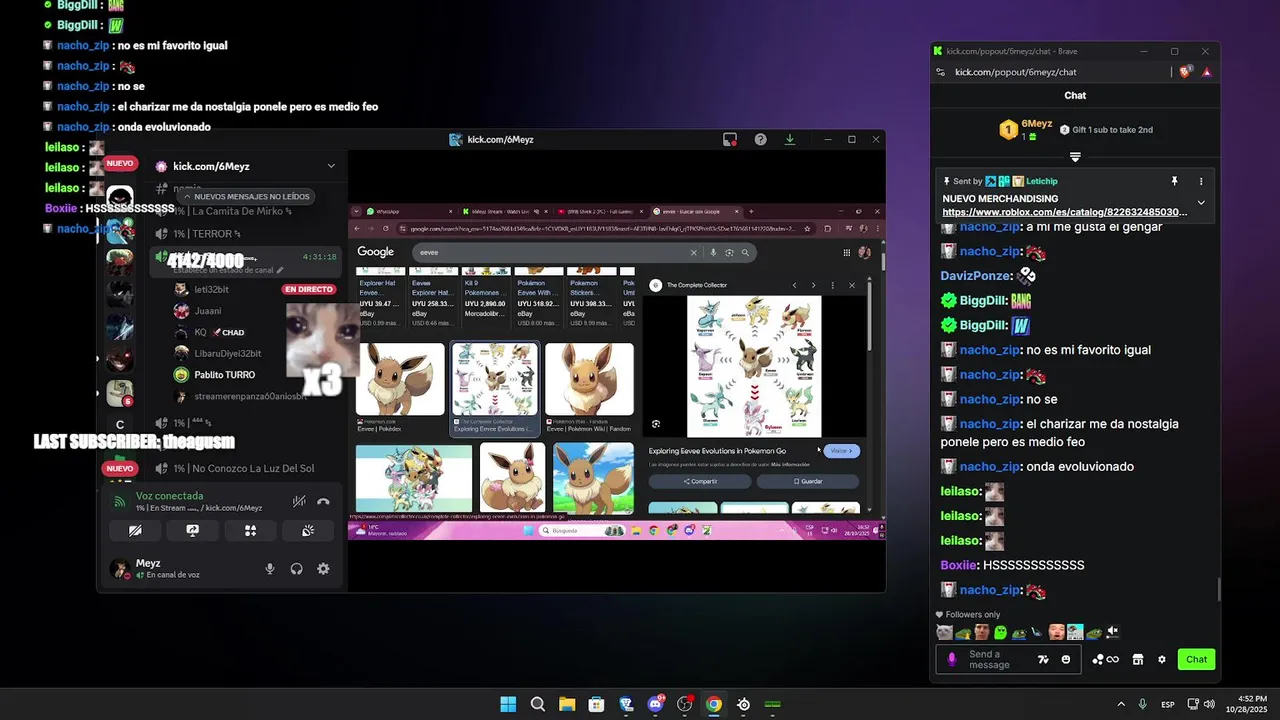
Task: Open File Explorer from the taskbar
Action: coord(567,704)
